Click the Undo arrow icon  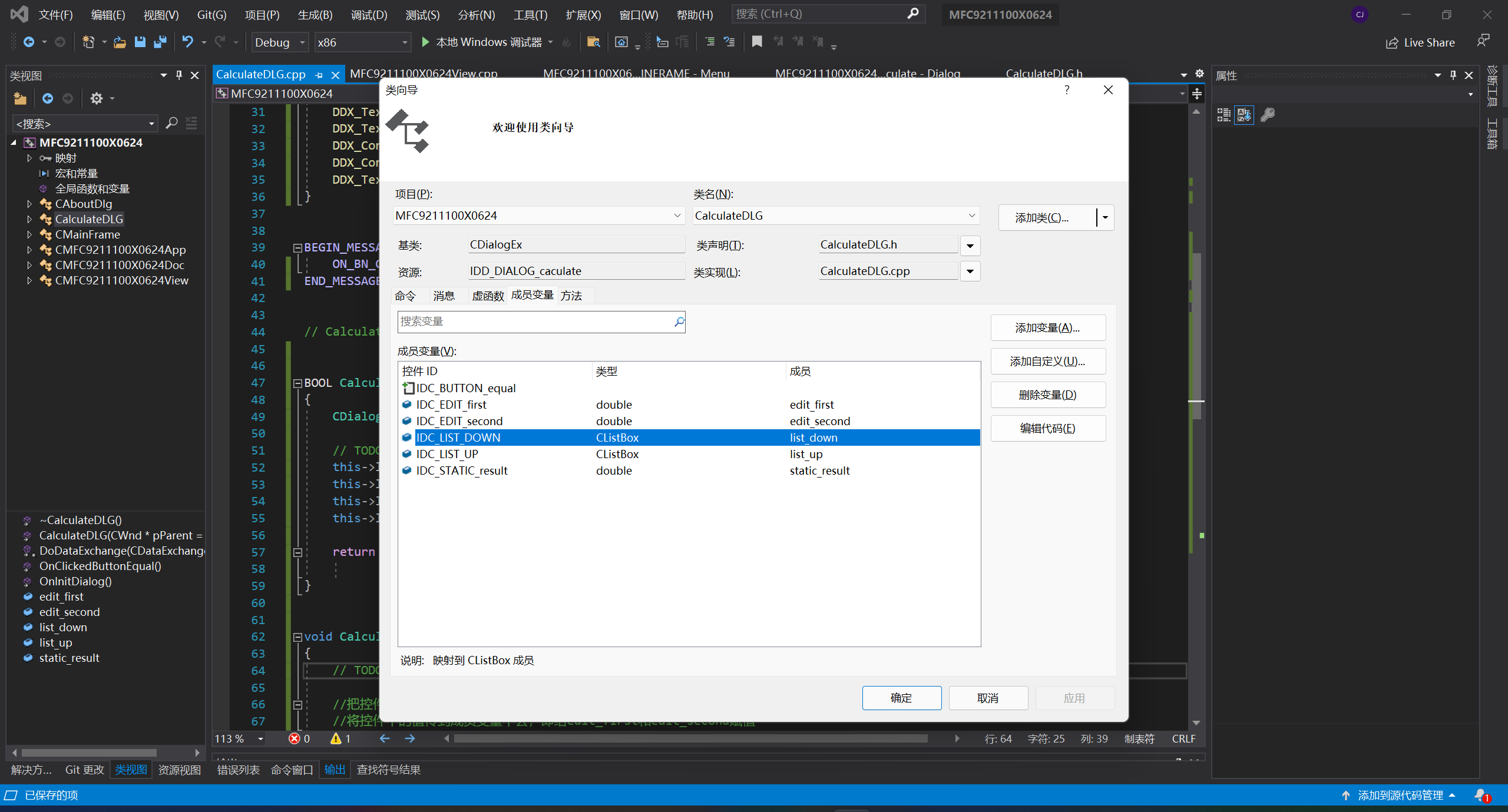[187, 42]
